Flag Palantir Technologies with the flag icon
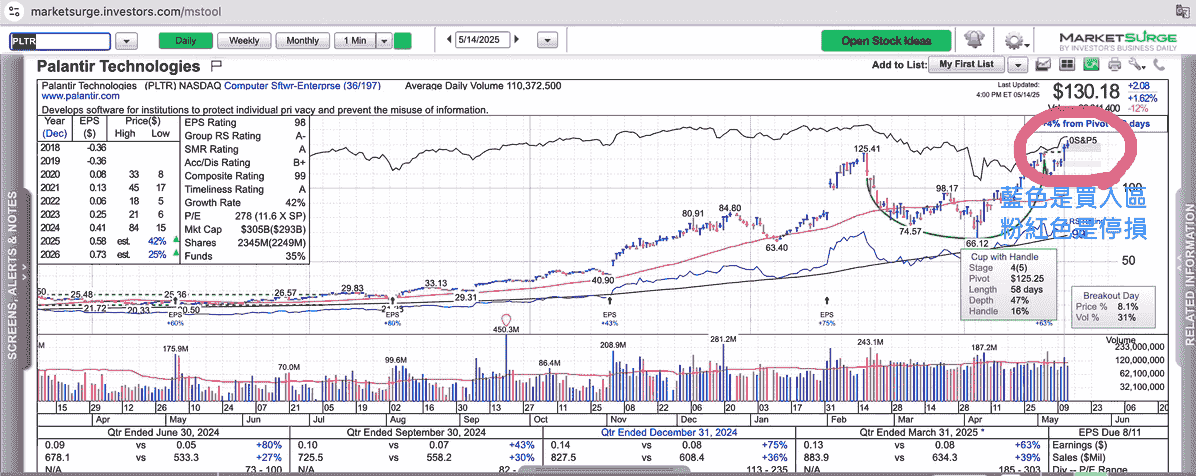The image size is (1196, 476). (216, 66)
